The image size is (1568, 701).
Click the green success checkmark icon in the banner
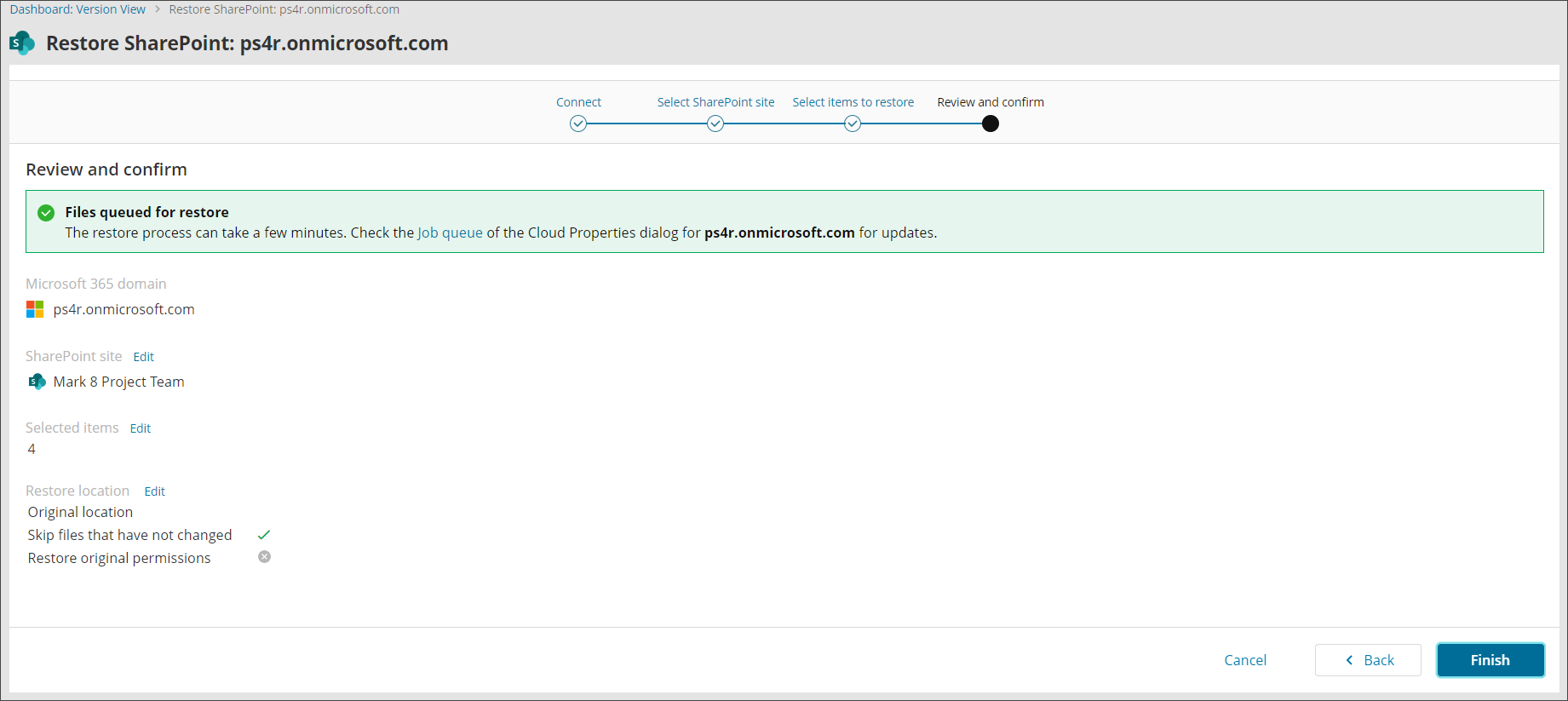click(x=46, y=213)
